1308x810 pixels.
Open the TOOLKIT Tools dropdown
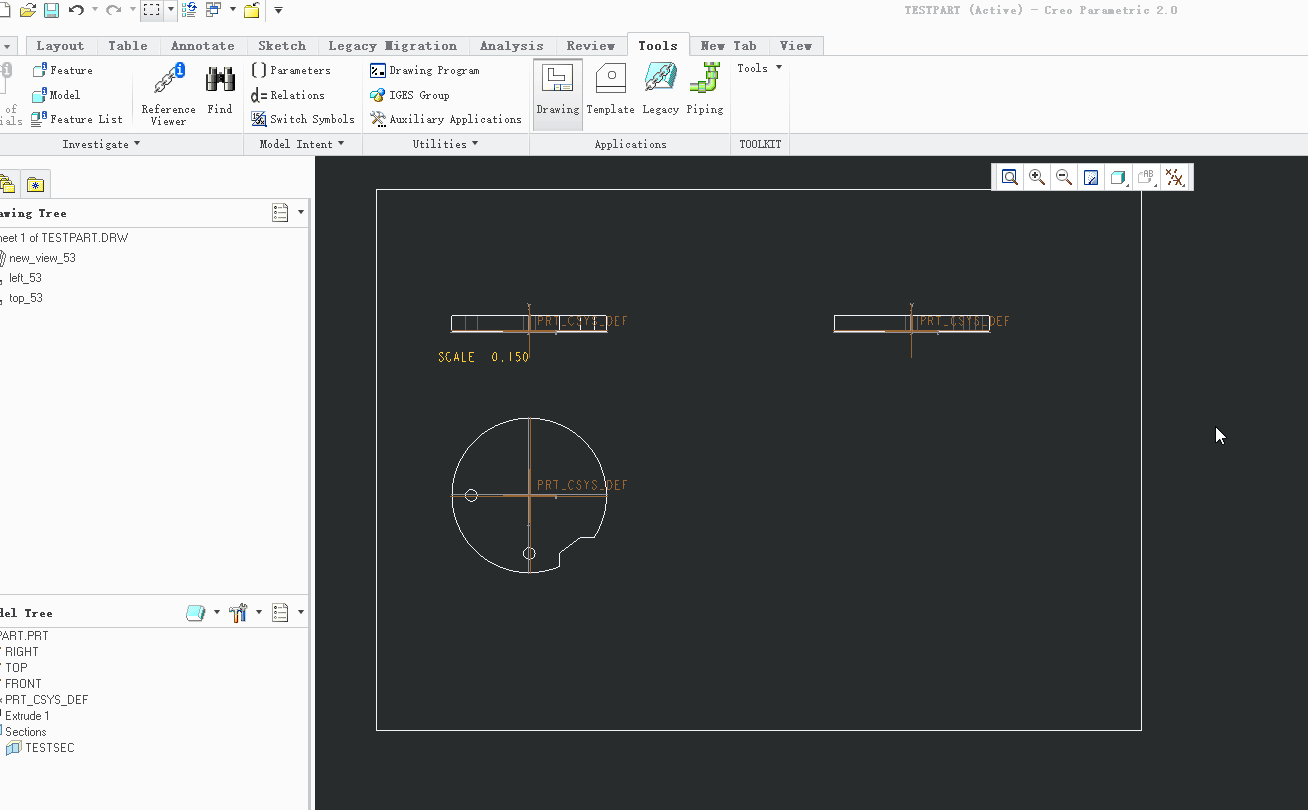point(760,68)
